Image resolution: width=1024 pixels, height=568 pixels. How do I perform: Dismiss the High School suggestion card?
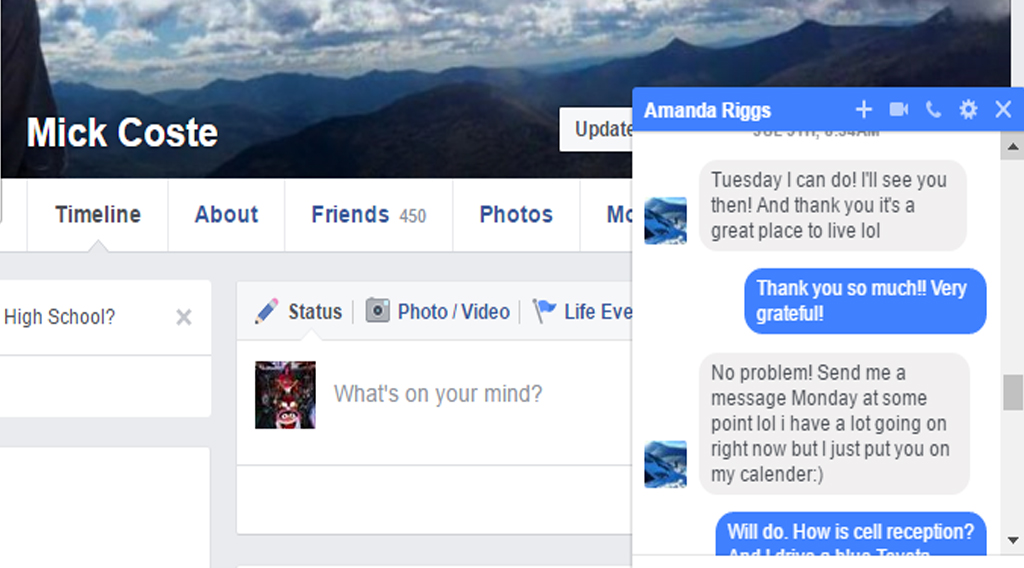click(x=184, y=317)
